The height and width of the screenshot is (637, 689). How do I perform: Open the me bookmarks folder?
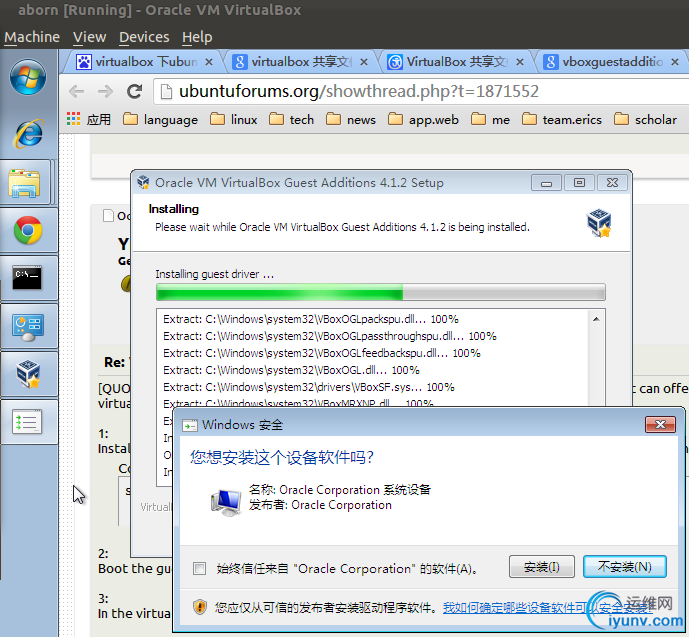click(490, 119)
